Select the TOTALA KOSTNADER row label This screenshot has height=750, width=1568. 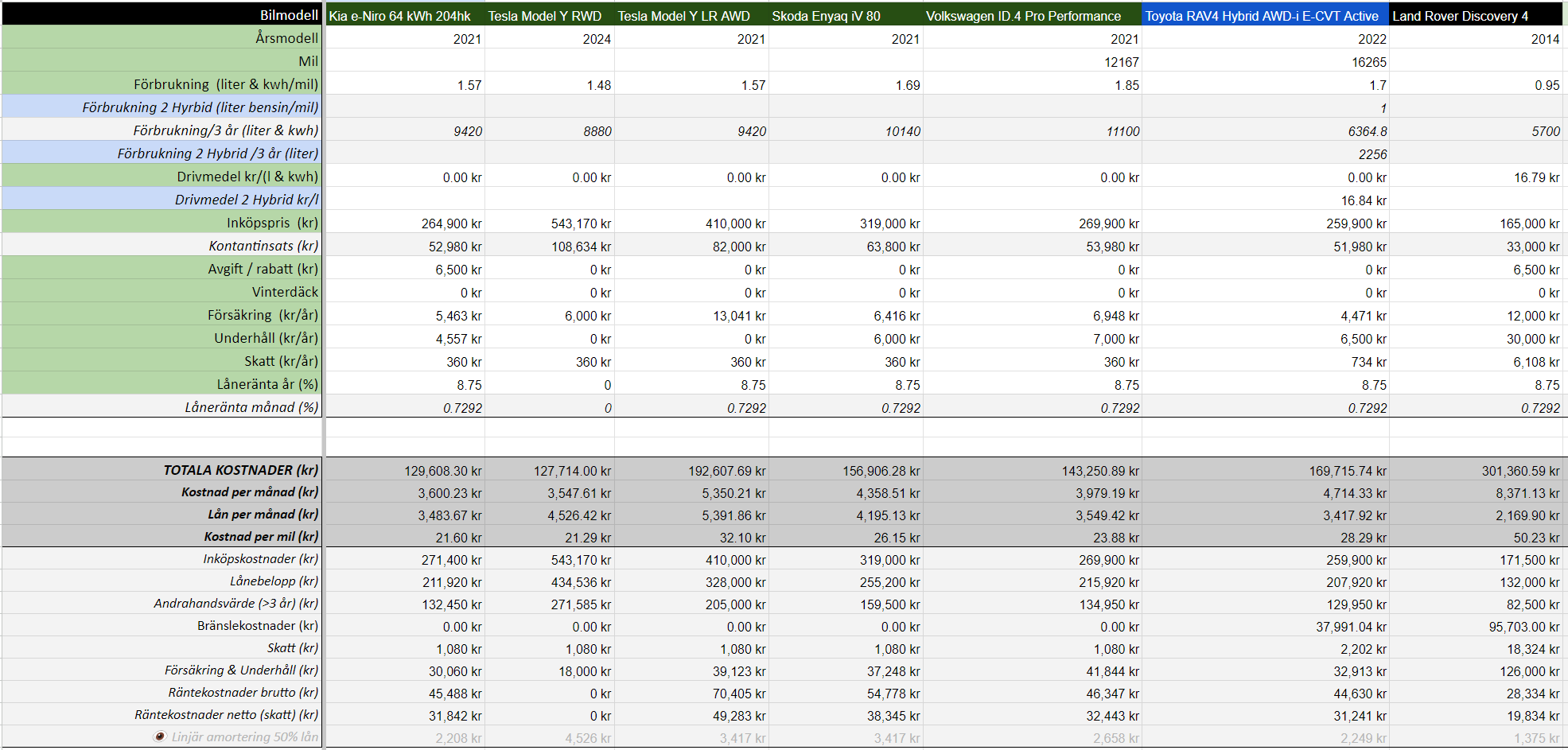[x=240, y=470]
